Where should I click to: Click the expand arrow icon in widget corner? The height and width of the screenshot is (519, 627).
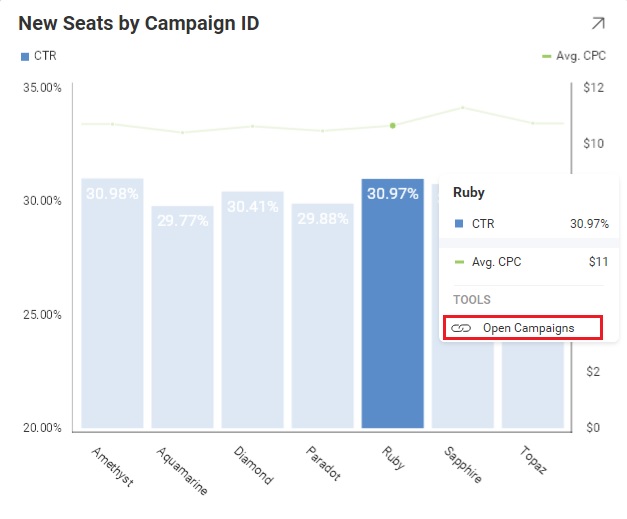(x=598, y=24)
